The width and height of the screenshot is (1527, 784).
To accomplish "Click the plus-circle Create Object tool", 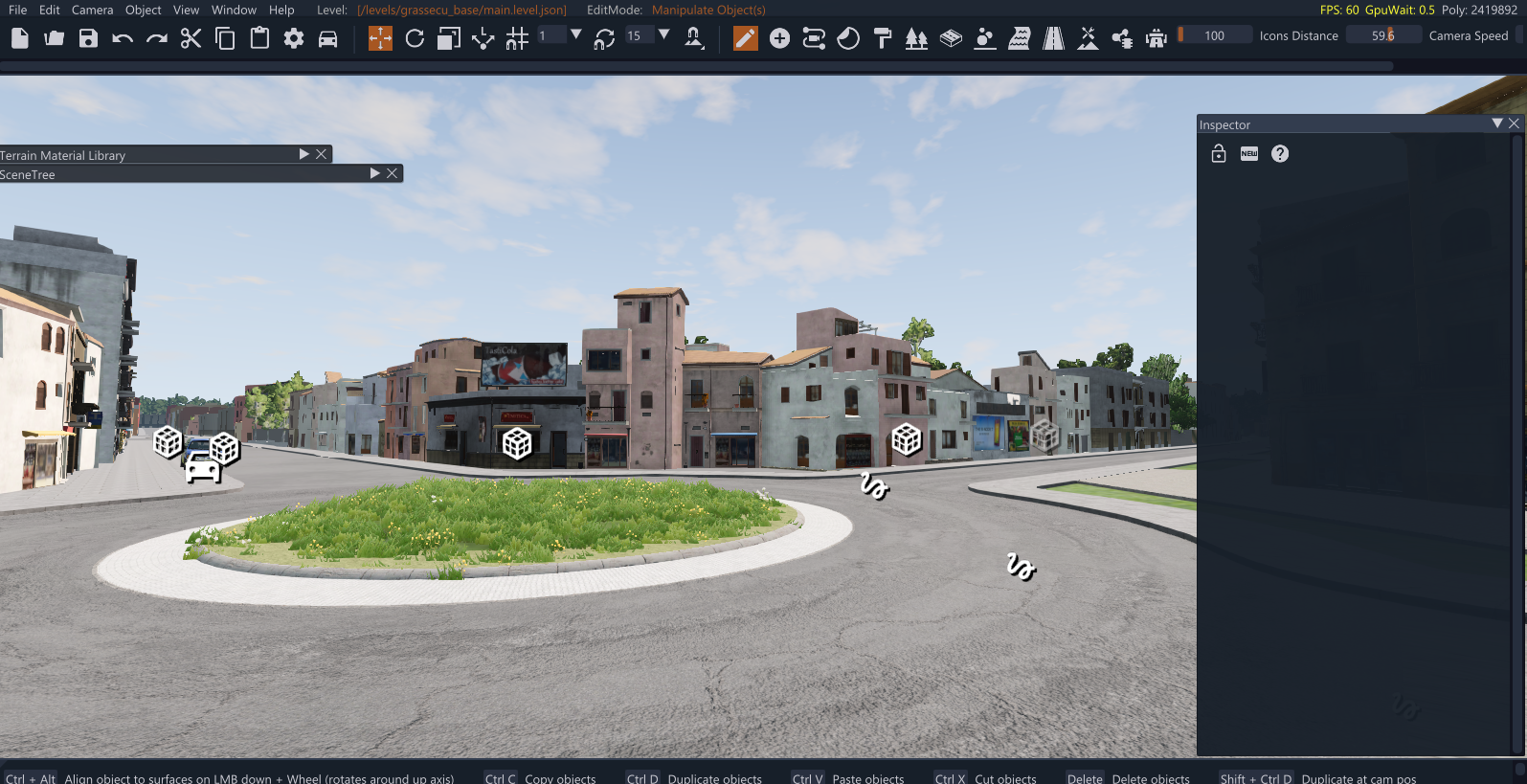I will tap(780, 38).
